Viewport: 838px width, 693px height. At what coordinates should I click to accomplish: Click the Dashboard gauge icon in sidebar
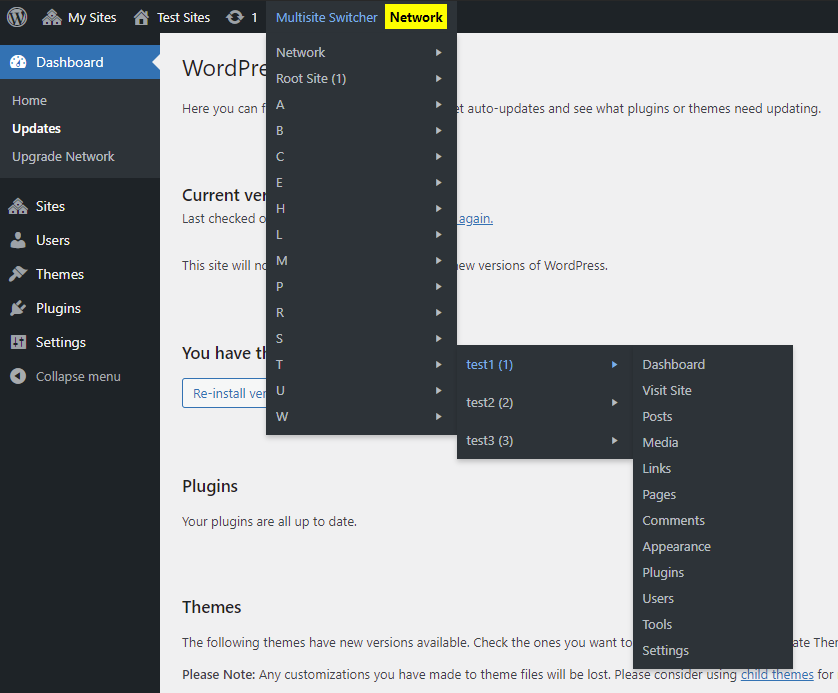click(x=18, y=62)
